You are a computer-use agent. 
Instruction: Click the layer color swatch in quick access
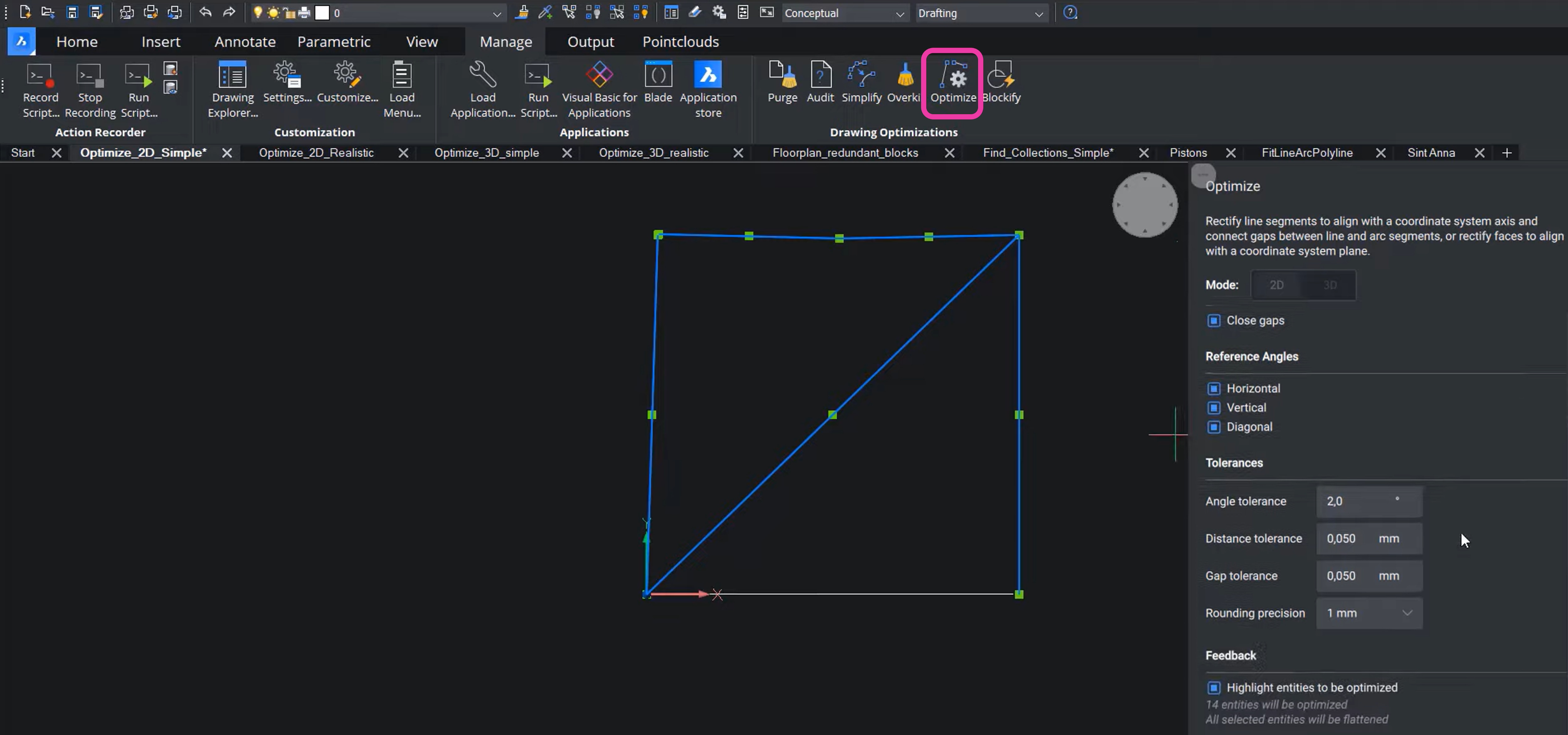pos(321,12)
